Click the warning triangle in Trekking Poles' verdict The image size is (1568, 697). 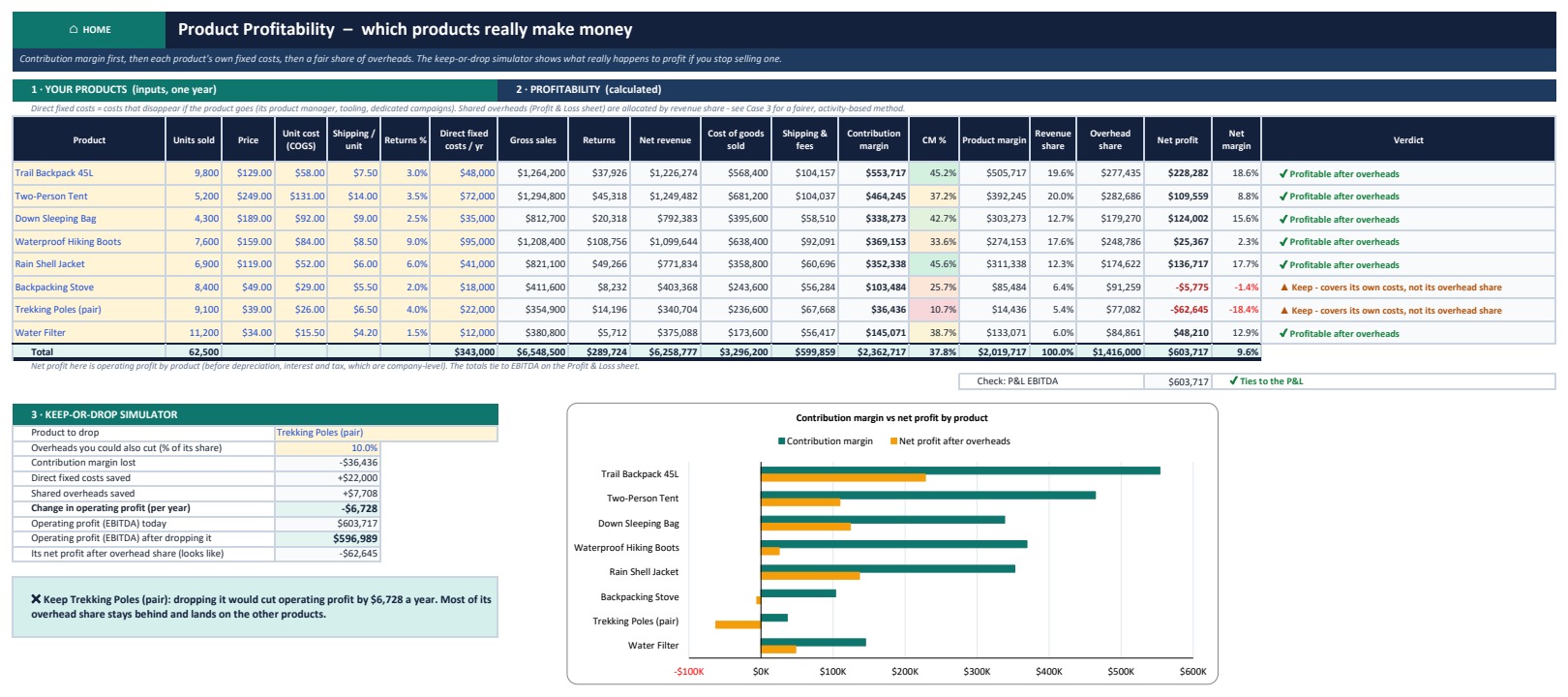(x=1284, y=311)
